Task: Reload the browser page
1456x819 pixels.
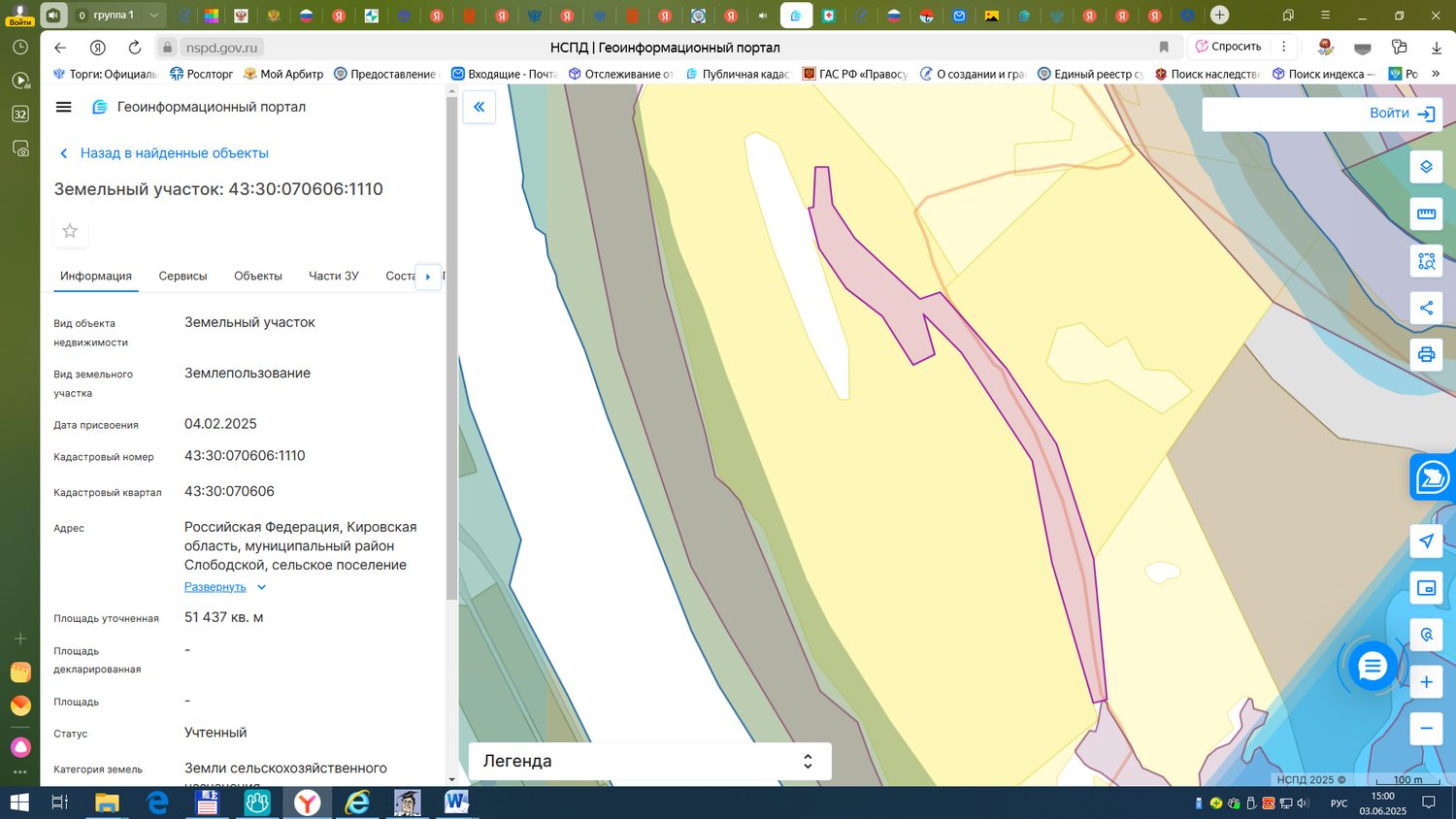Action: pyautogui.click(x=134, y=48)
